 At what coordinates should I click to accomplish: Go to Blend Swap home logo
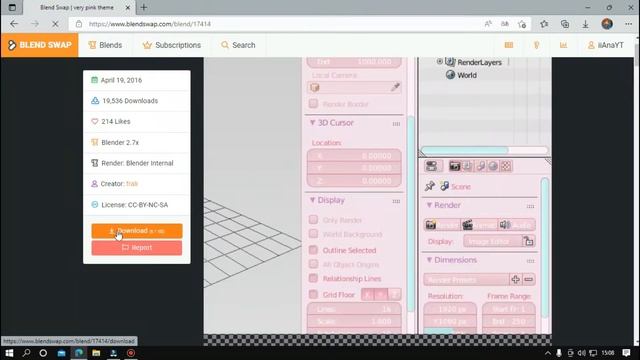tap(40, 45)
